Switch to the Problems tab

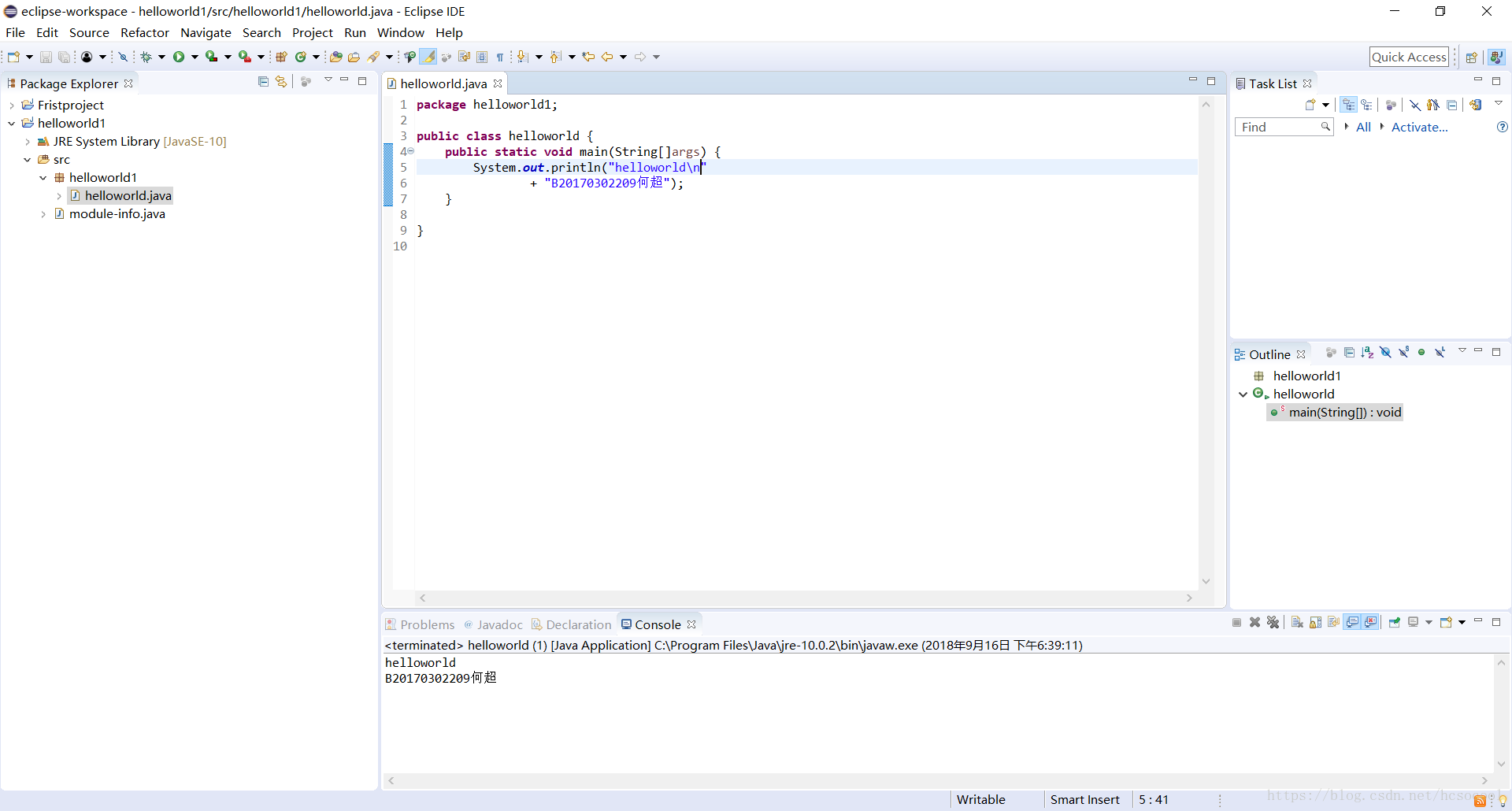pyautogui.click(x=420, y=624)
